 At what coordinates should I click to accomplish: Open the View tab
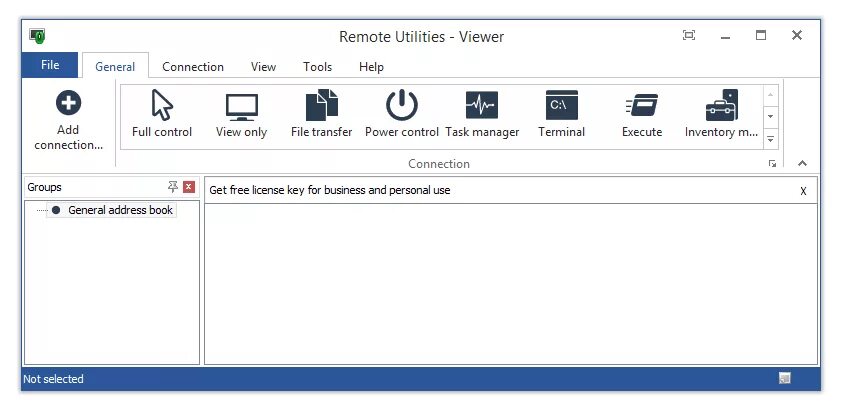pos(263,67)
